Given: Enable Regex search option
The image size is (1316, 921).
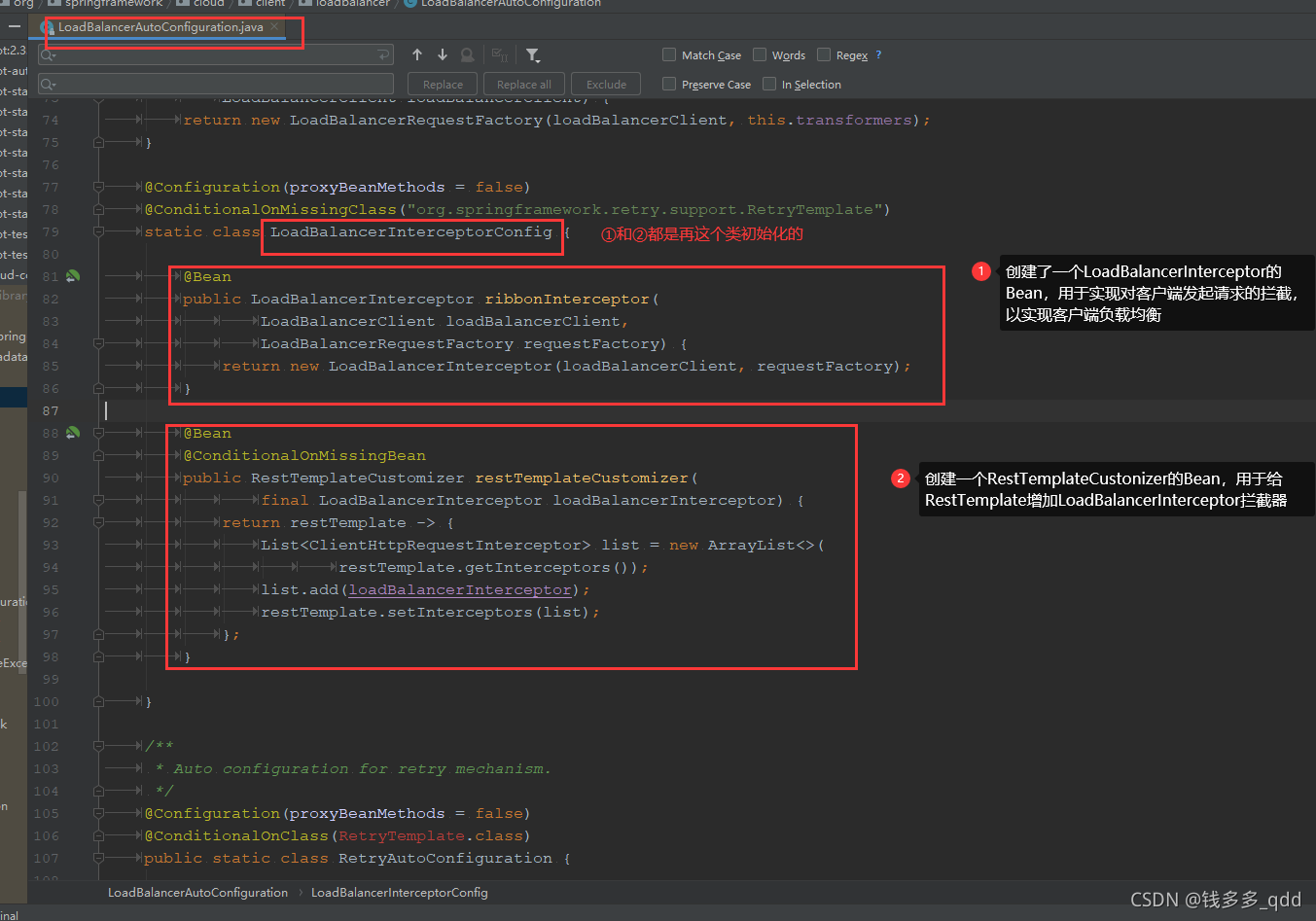Looking at the screenshot, I should tap(824, 54).
